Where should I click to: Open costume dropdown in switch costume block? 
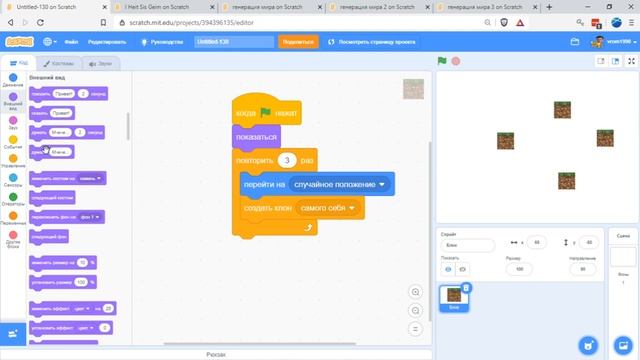(x=90, y=178)
